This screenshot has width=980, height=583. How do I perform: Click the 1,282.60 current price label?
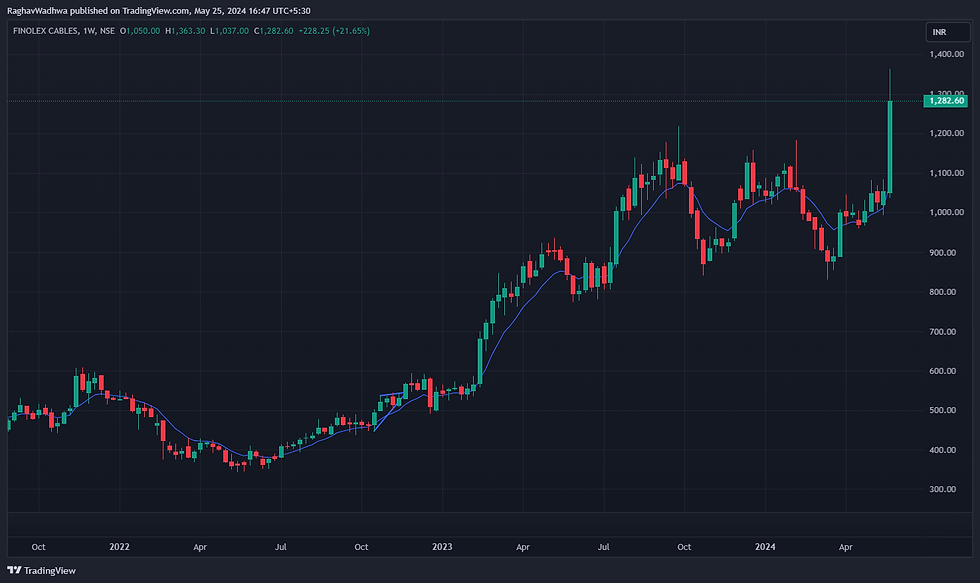point(946,101)
